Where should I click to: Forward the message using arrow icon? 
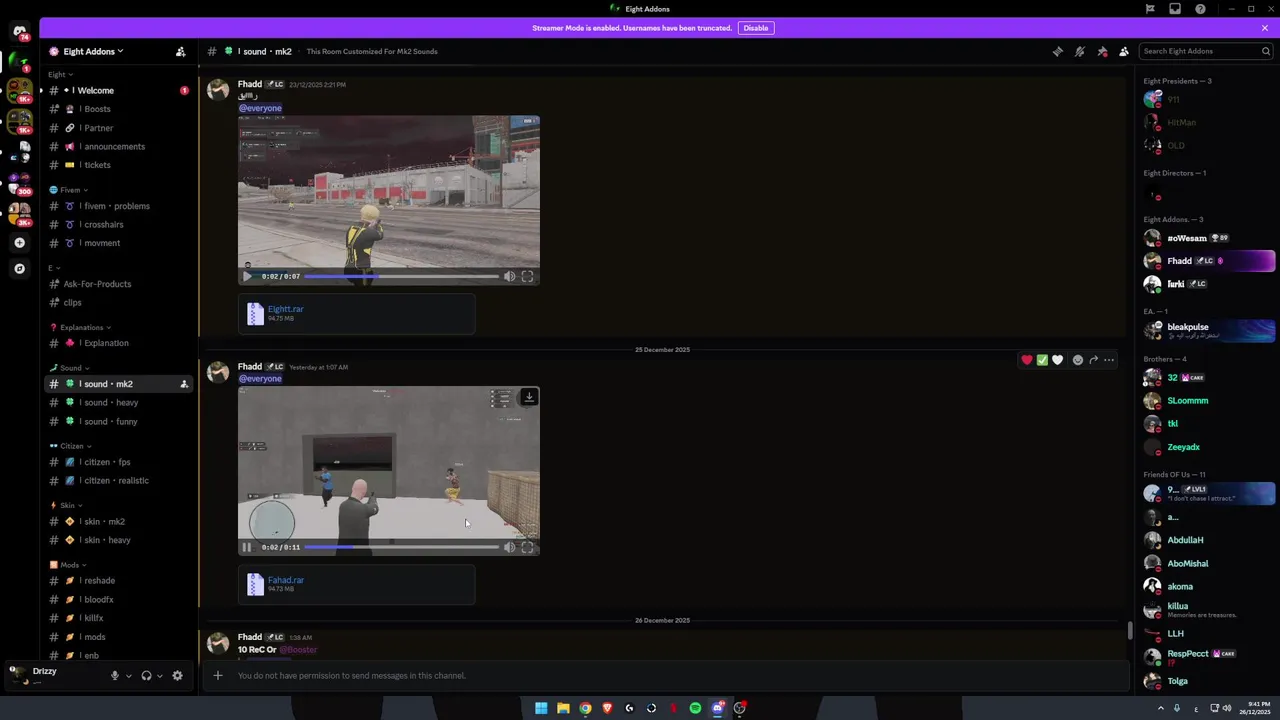[1093, 360]
